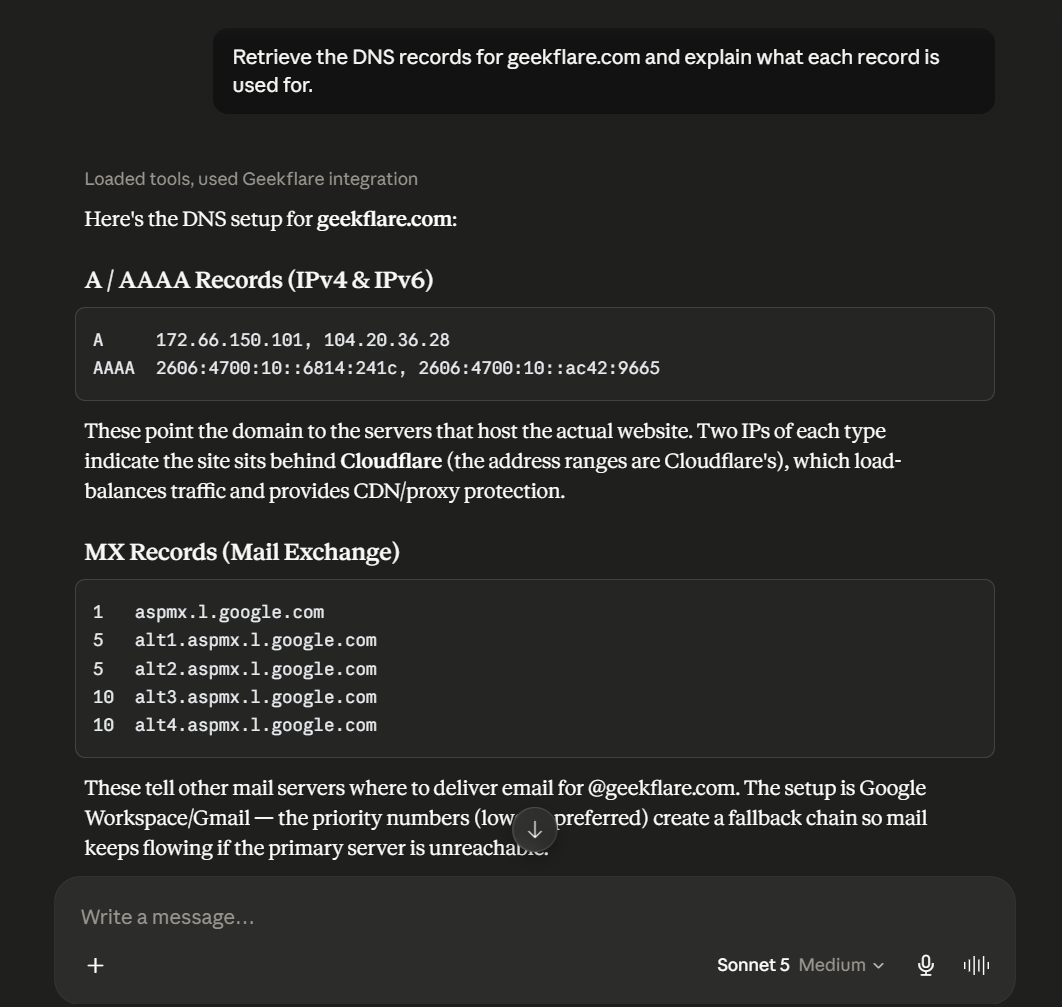This screenshot has height=1007, width=1062.
Task: Focus the 'Write a message…' input field
Action: 534,917
